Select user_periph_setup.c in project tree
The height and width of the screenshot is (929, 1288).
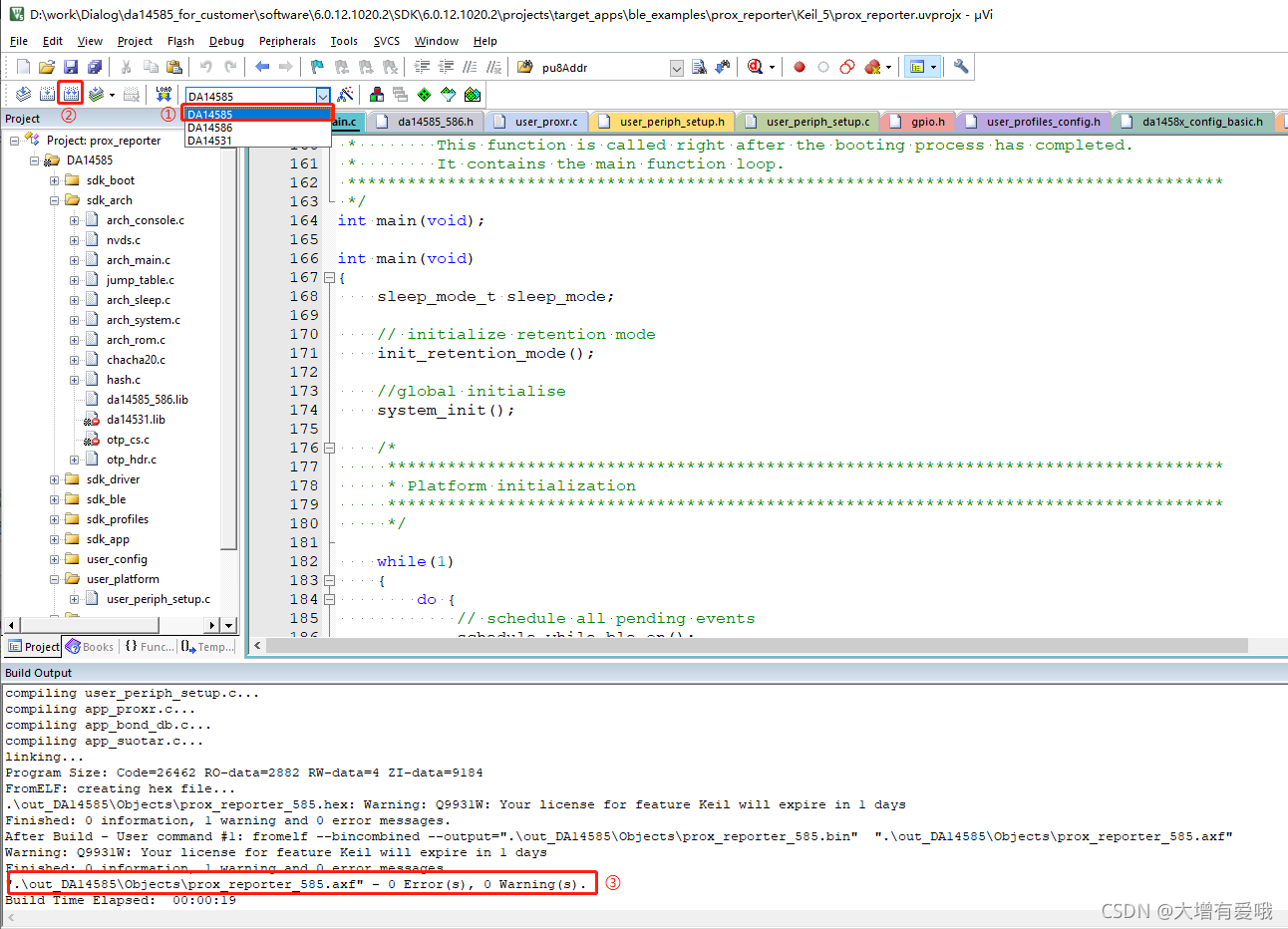point(158,599)
